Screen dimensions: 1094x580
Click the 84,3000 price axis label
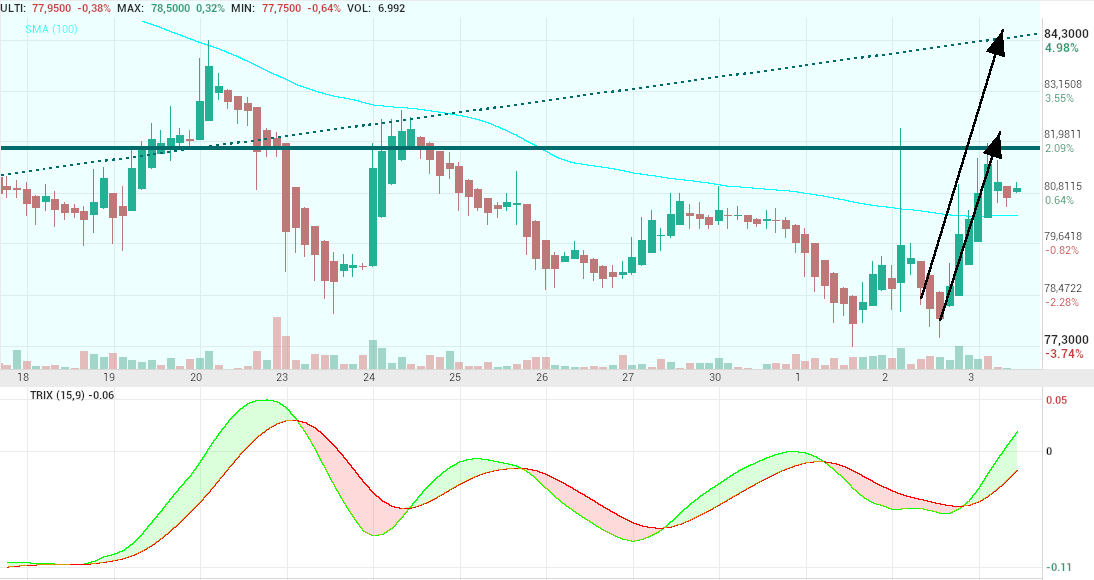click(1066, 34)
